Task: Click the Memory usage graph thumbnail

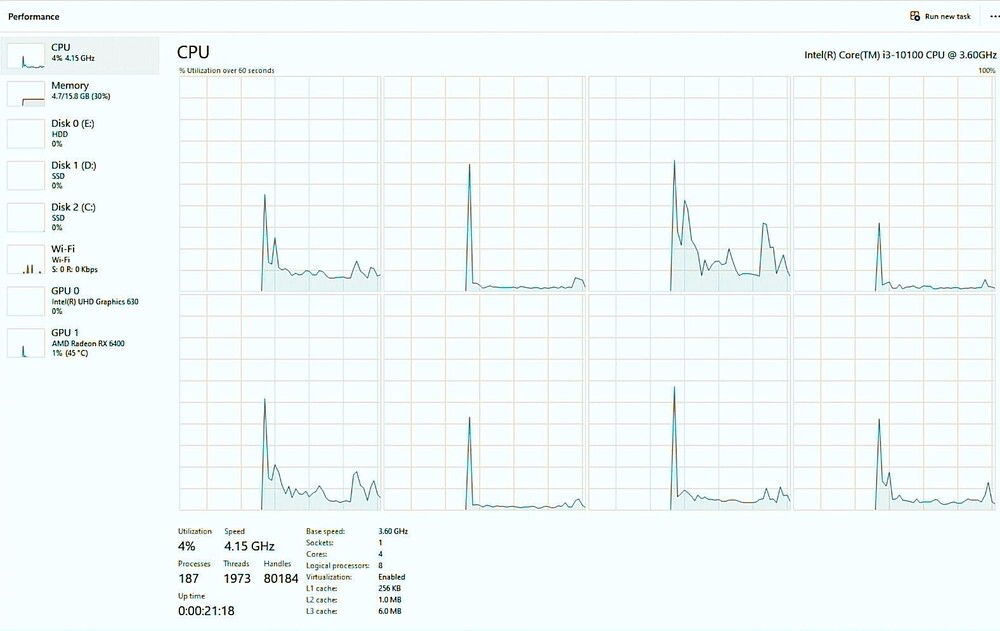Action: [26, 94]
